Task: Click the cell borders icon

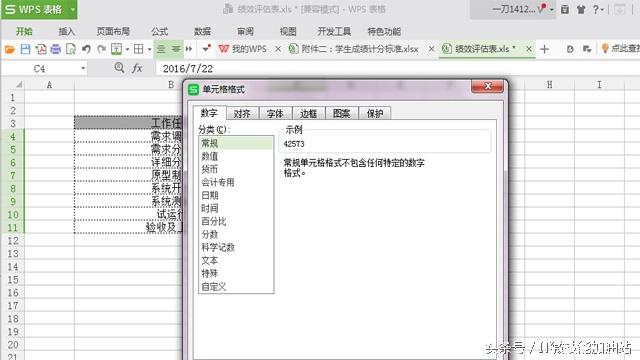Action: [139, 49]
